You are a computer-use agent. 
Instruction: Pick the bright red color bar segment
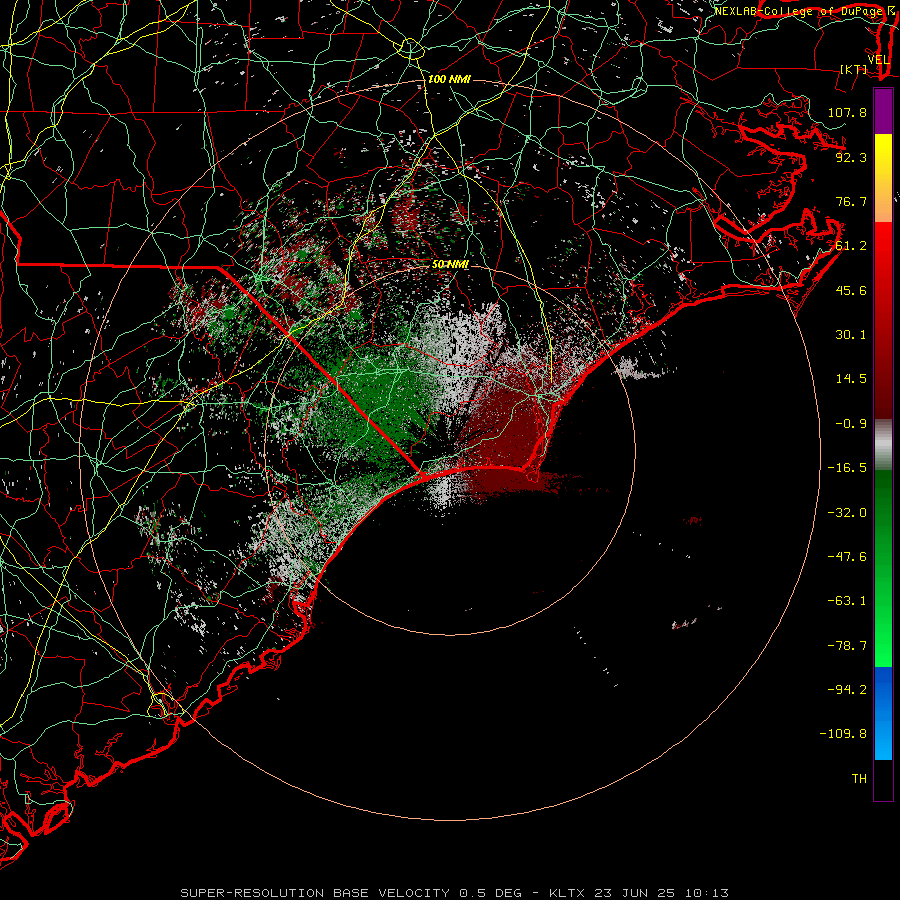point(883,255)
